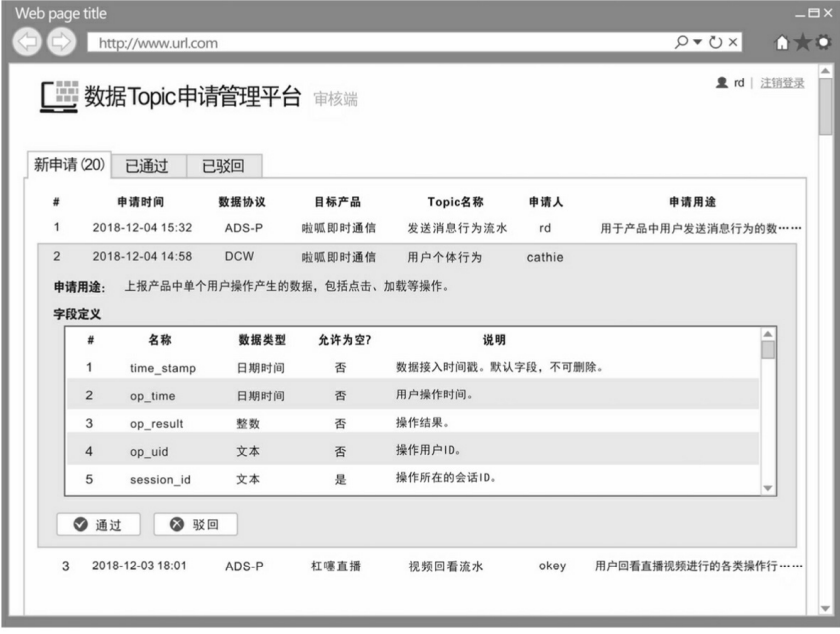Click timestamp 2018-12-04 15:32
The image size is (840, 634).
(142, 228)
